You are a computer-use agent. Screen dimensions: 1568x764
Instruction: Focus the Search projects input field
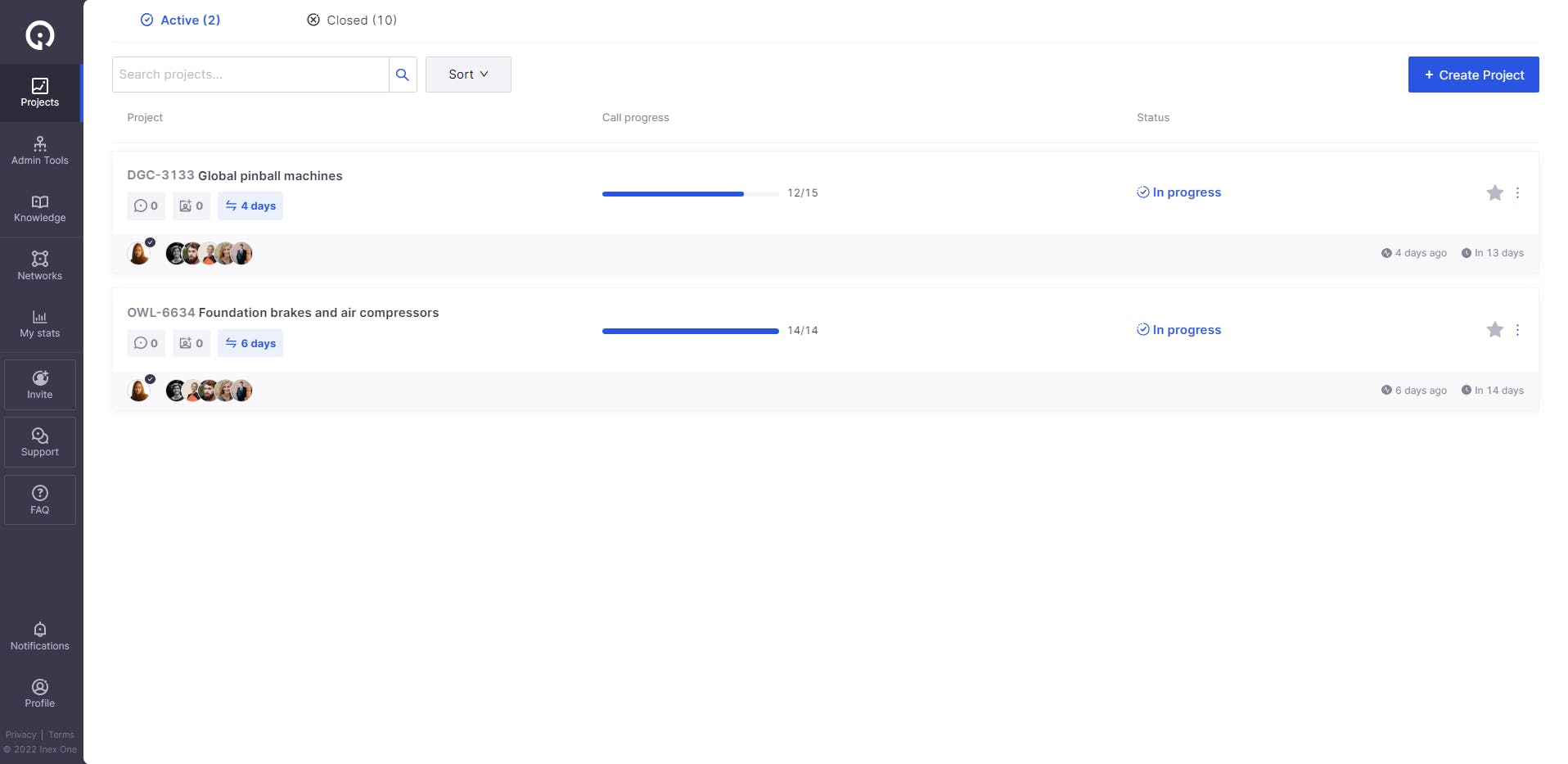click(250, 75)
